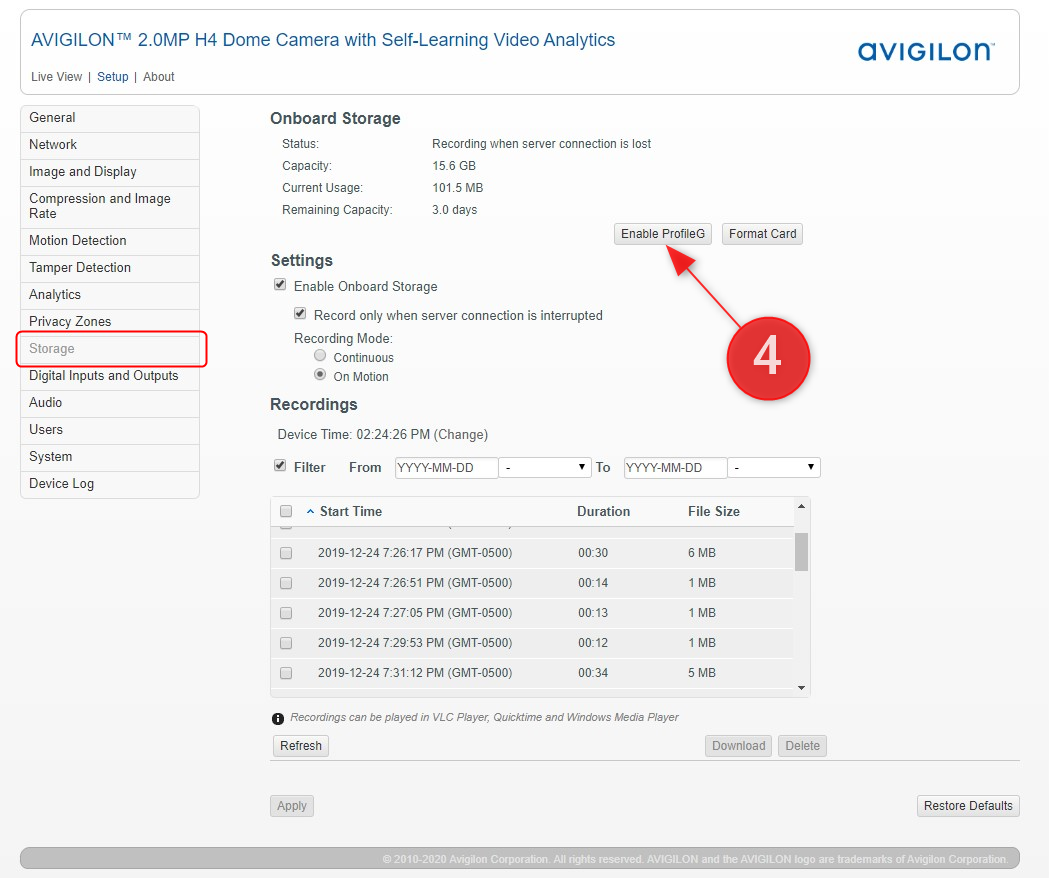Uncheck Enable Onboard Storage checkbox
The height and width of the screenshot is (878, 1049).
tap(280, 285)
